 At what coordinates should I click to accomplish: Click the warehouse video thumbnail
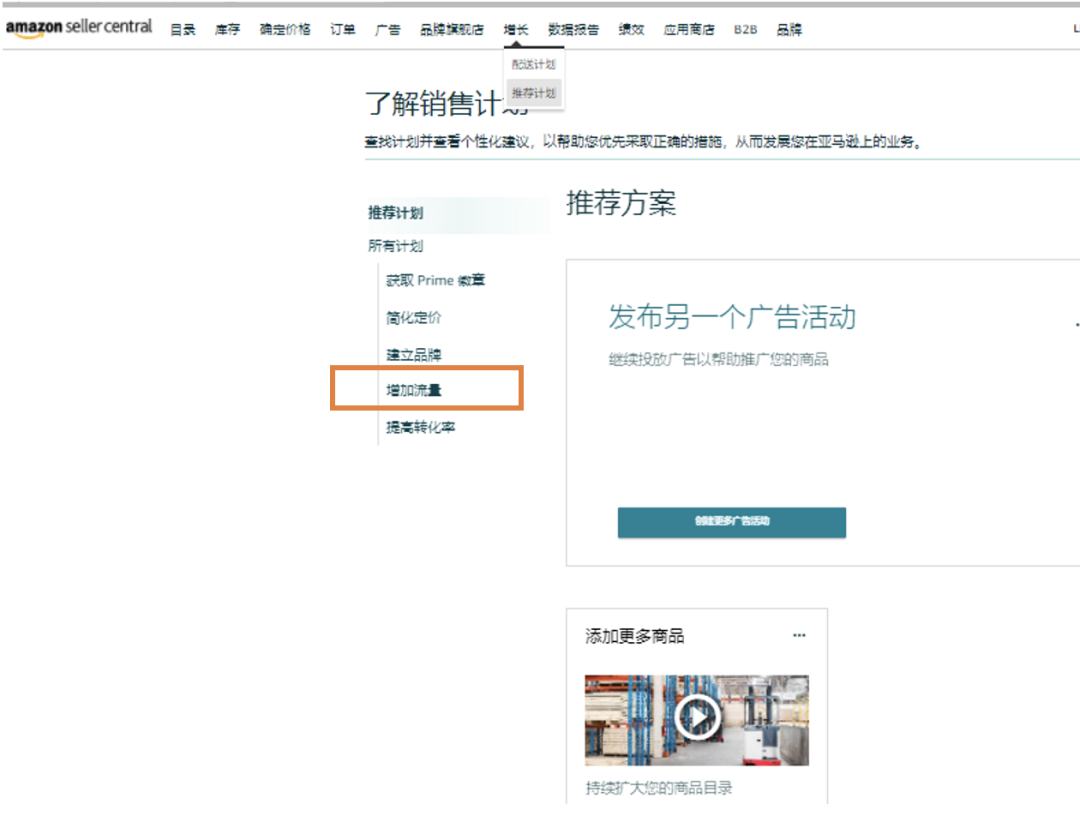click(x=697, y=719)
